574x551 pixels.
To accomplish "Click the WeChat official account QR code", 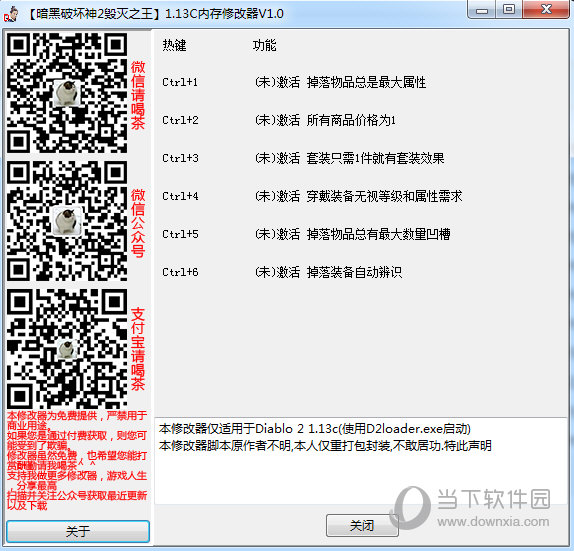I will tap(67, 221).
